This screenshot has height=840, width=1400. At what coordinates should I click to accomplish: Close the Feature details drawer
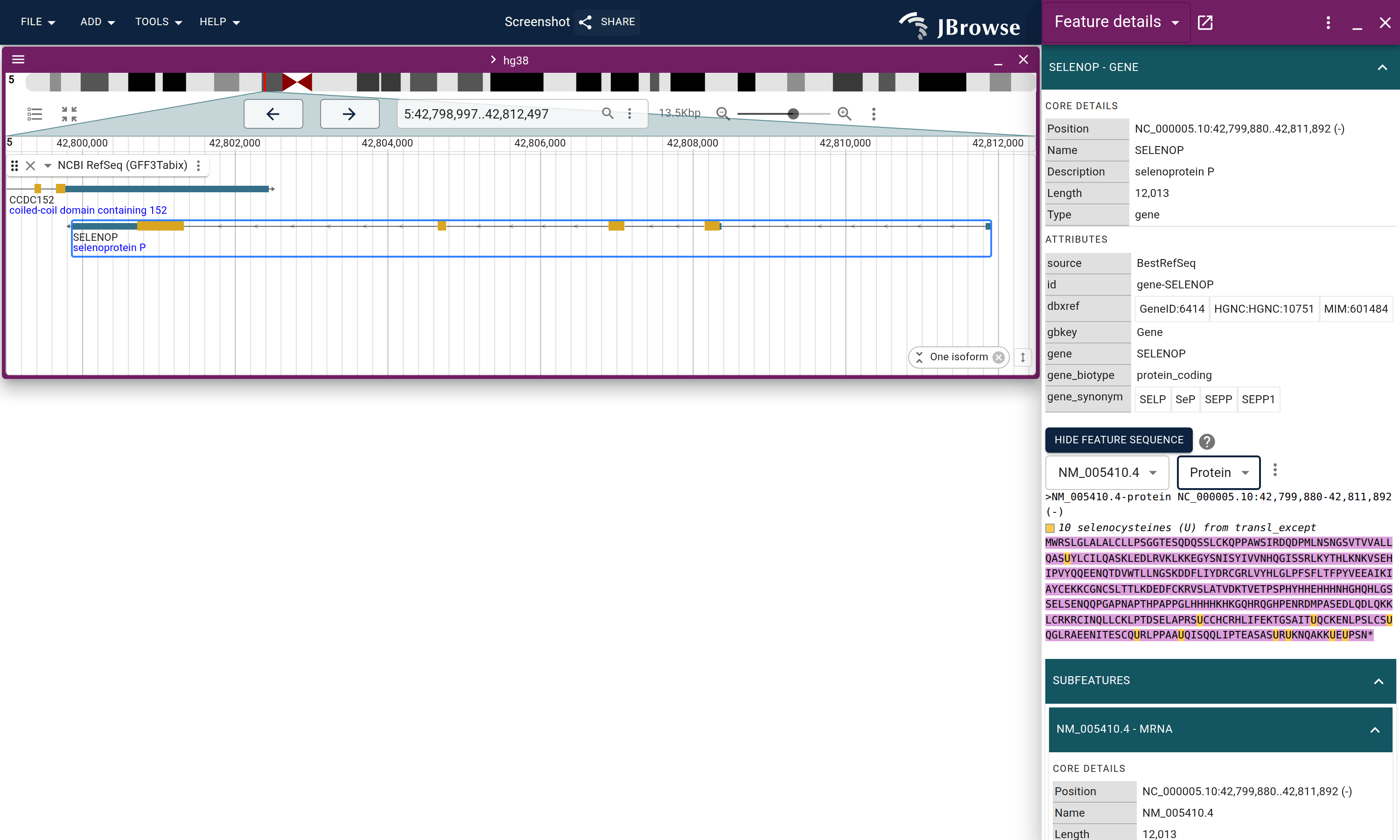(1385, 22)
